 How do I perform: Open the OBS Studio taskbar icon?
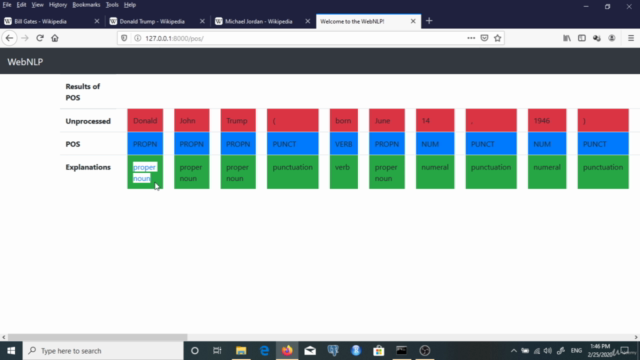[x=424, y=351]
